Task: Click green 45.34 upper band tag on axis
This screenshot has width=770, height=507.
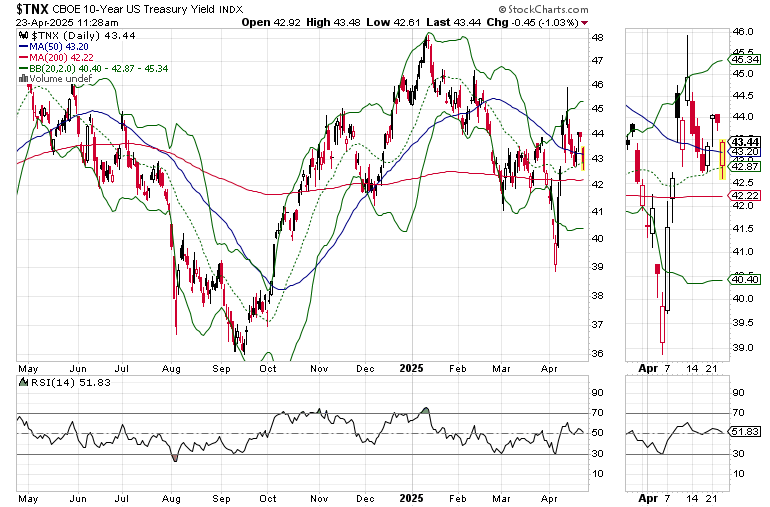Action: [x=745, y=59]
